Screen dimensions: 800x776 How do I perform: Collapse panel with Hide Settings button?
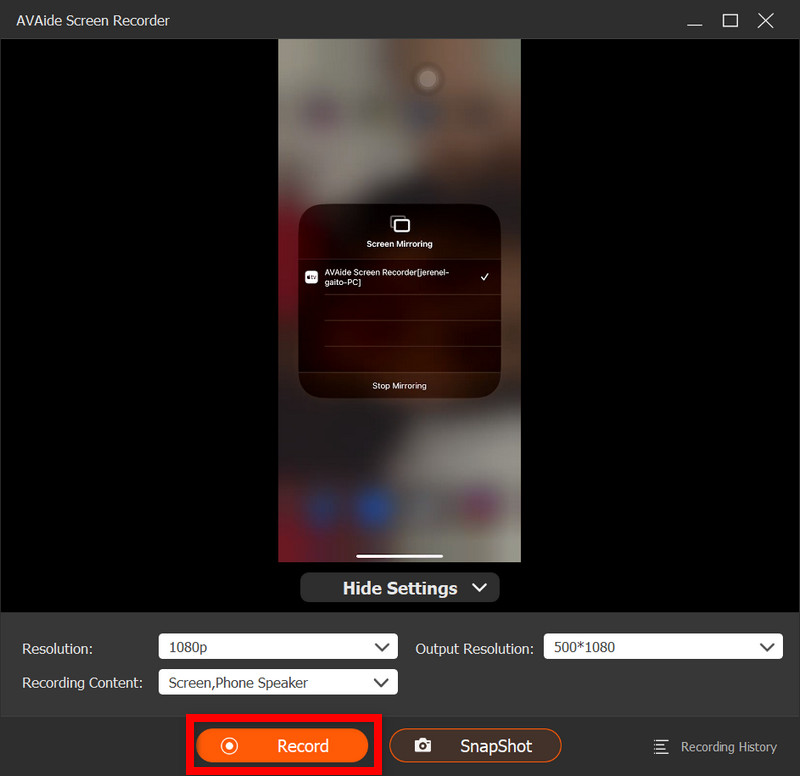(x=399, y=588)
